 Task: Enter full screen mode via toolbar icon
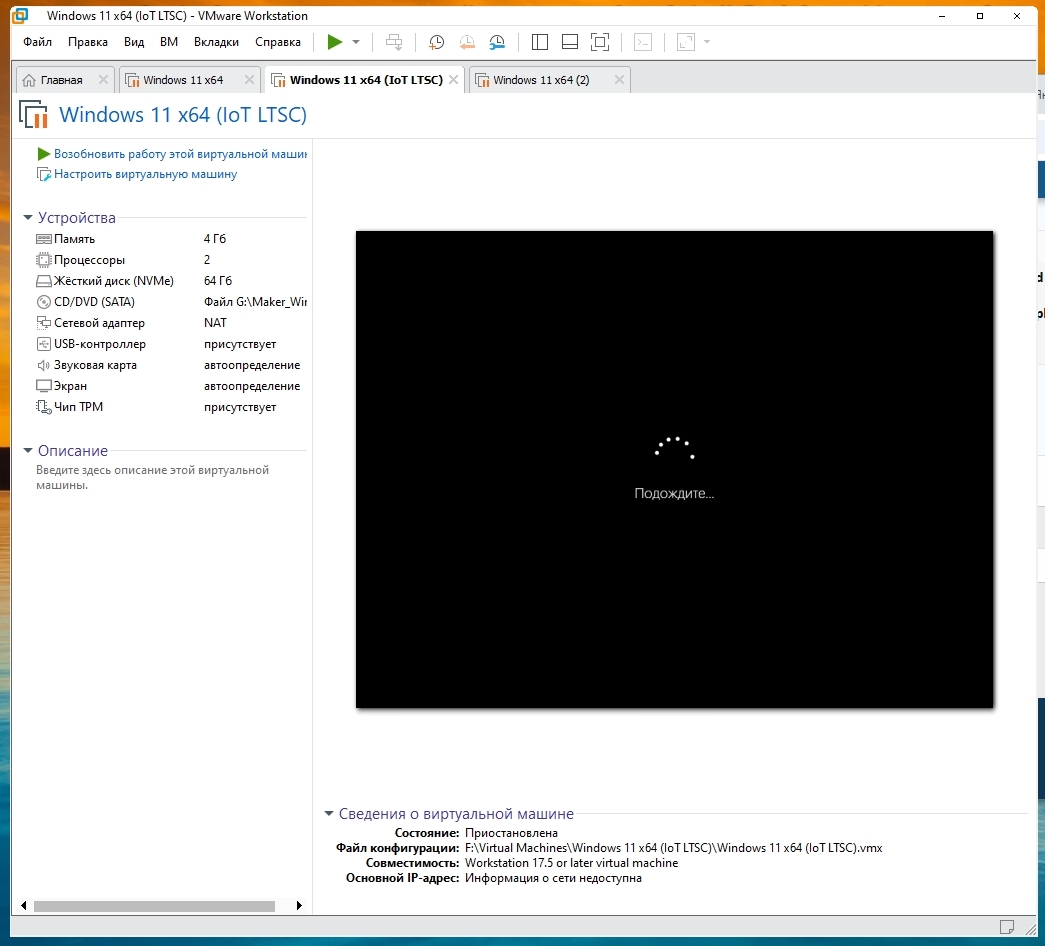pyautogui.click(x=600, y=42)
